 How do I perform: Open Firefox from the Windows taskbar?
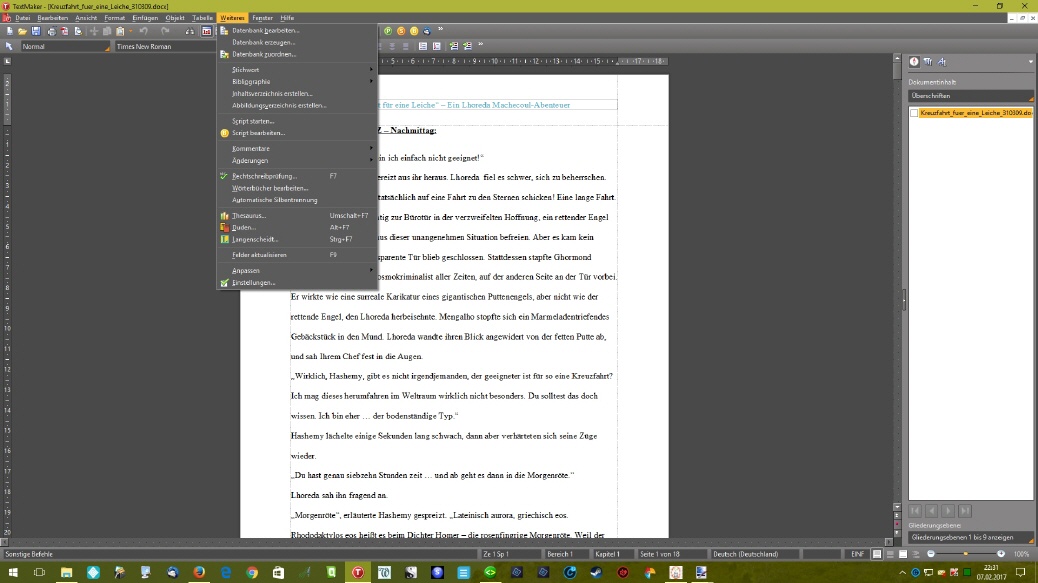pyautogui.click(x=199, y=572)
